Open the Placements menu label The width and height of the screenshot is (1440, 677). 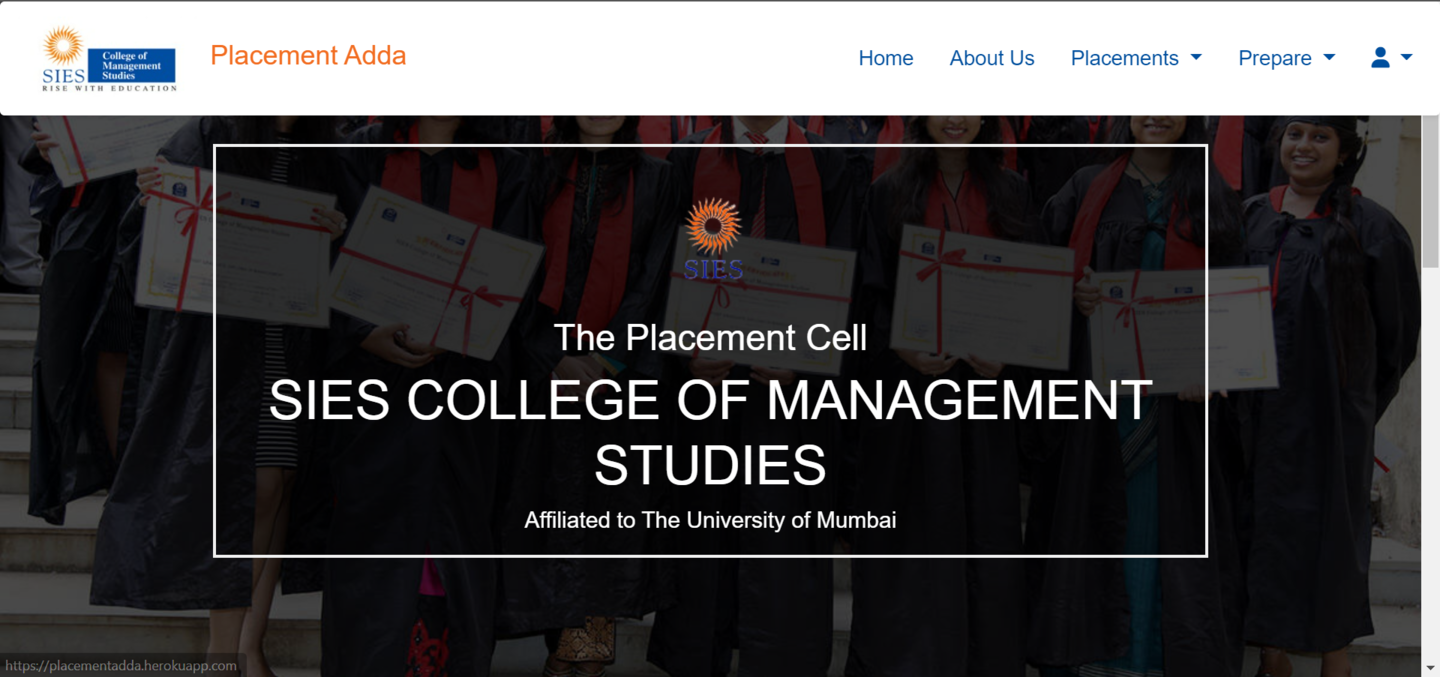(1124, 58)
